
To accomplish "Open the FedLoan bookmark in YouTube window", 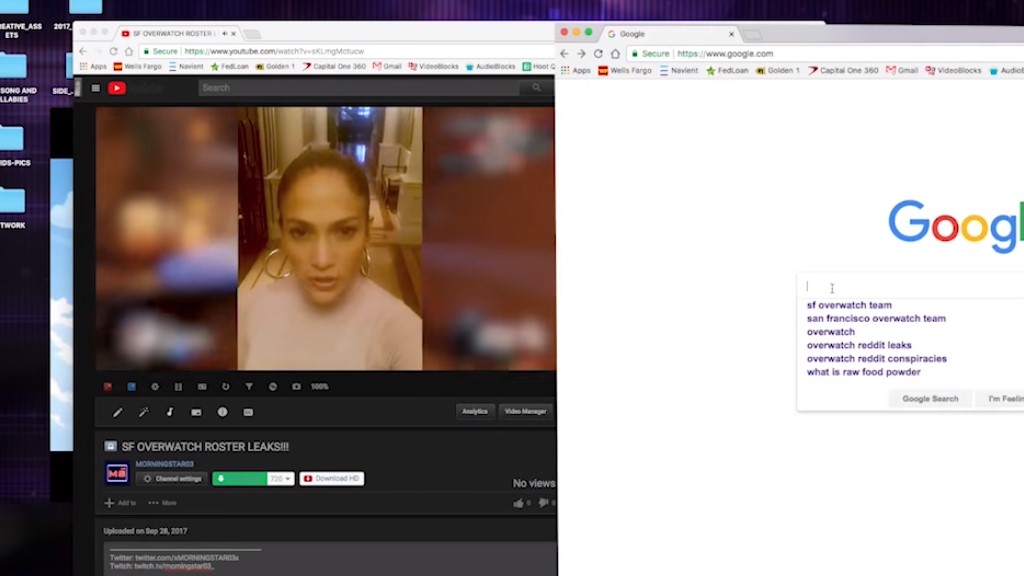I will 229,67.
